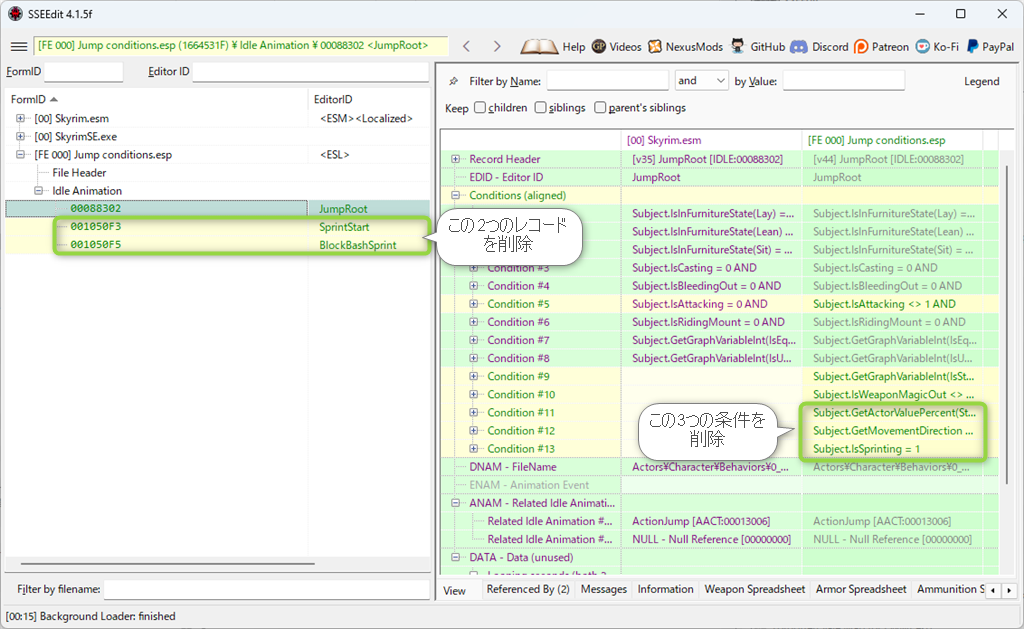Viewport: 1024px width, 629px height.
Task: Switch to the Referenced By (2) tab
Action: click(528, 589)
